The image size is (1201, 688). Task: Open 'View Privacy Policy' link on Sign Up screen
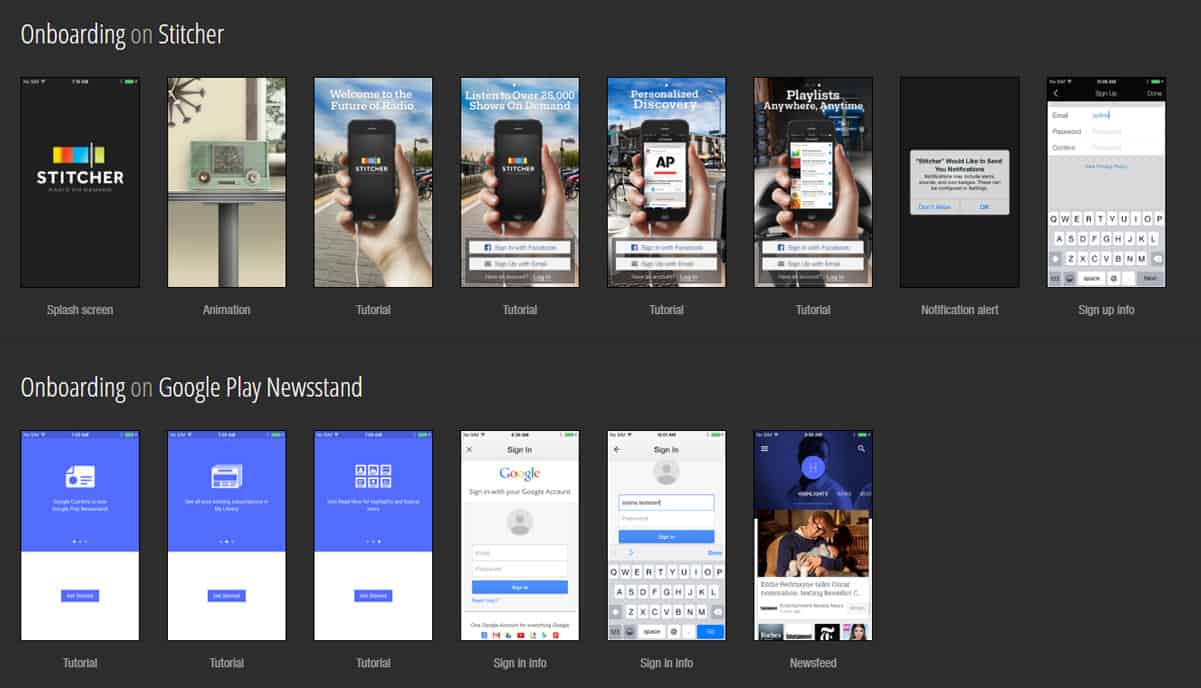pos(1106,166)
